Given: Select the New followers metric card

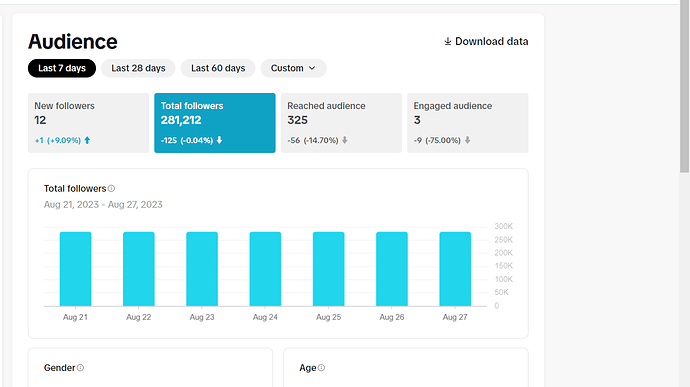Looking at the screenshot, I should (88, 123).
